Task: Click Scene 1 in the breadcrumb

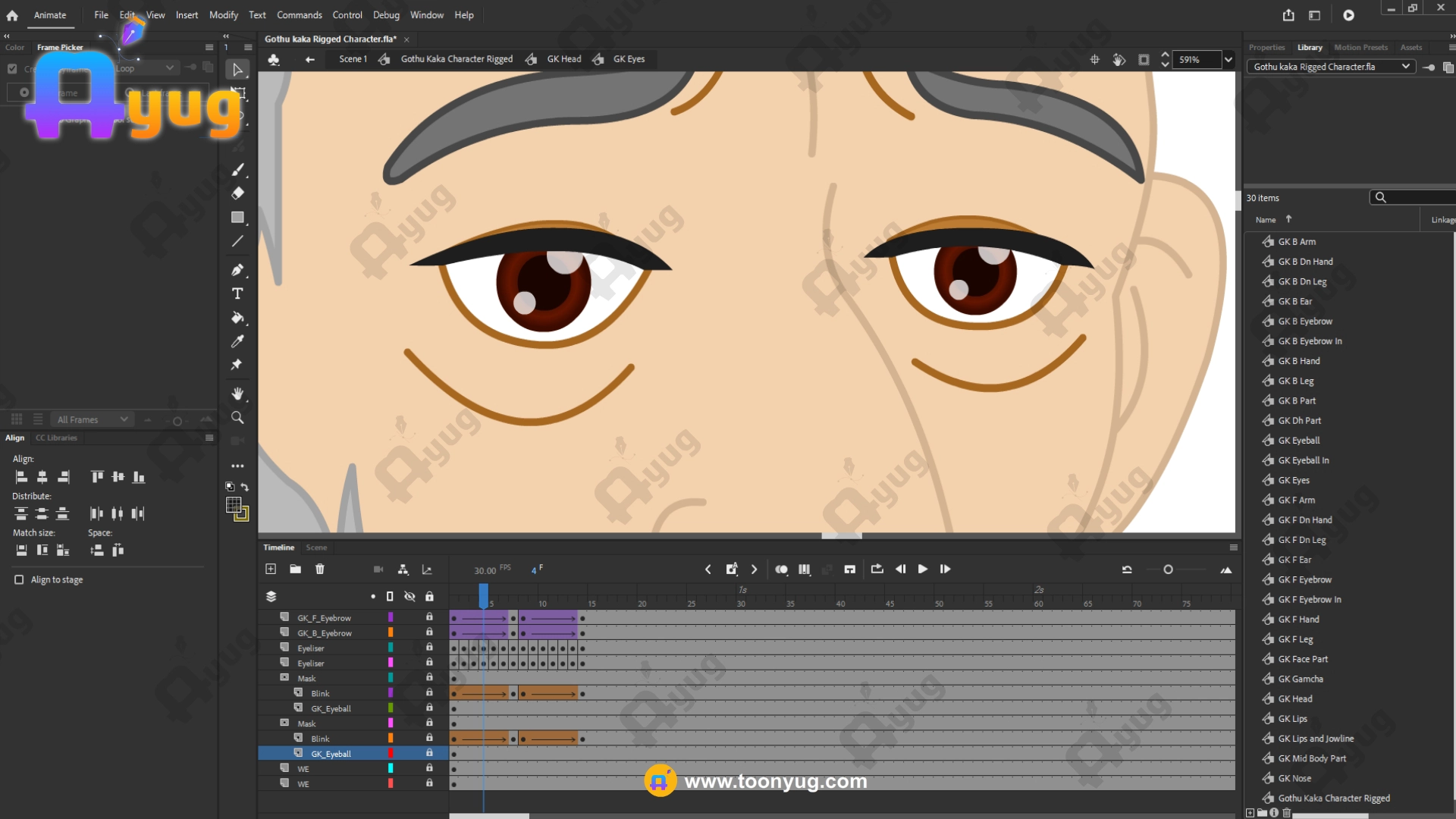Action: (x=353, y=59)
